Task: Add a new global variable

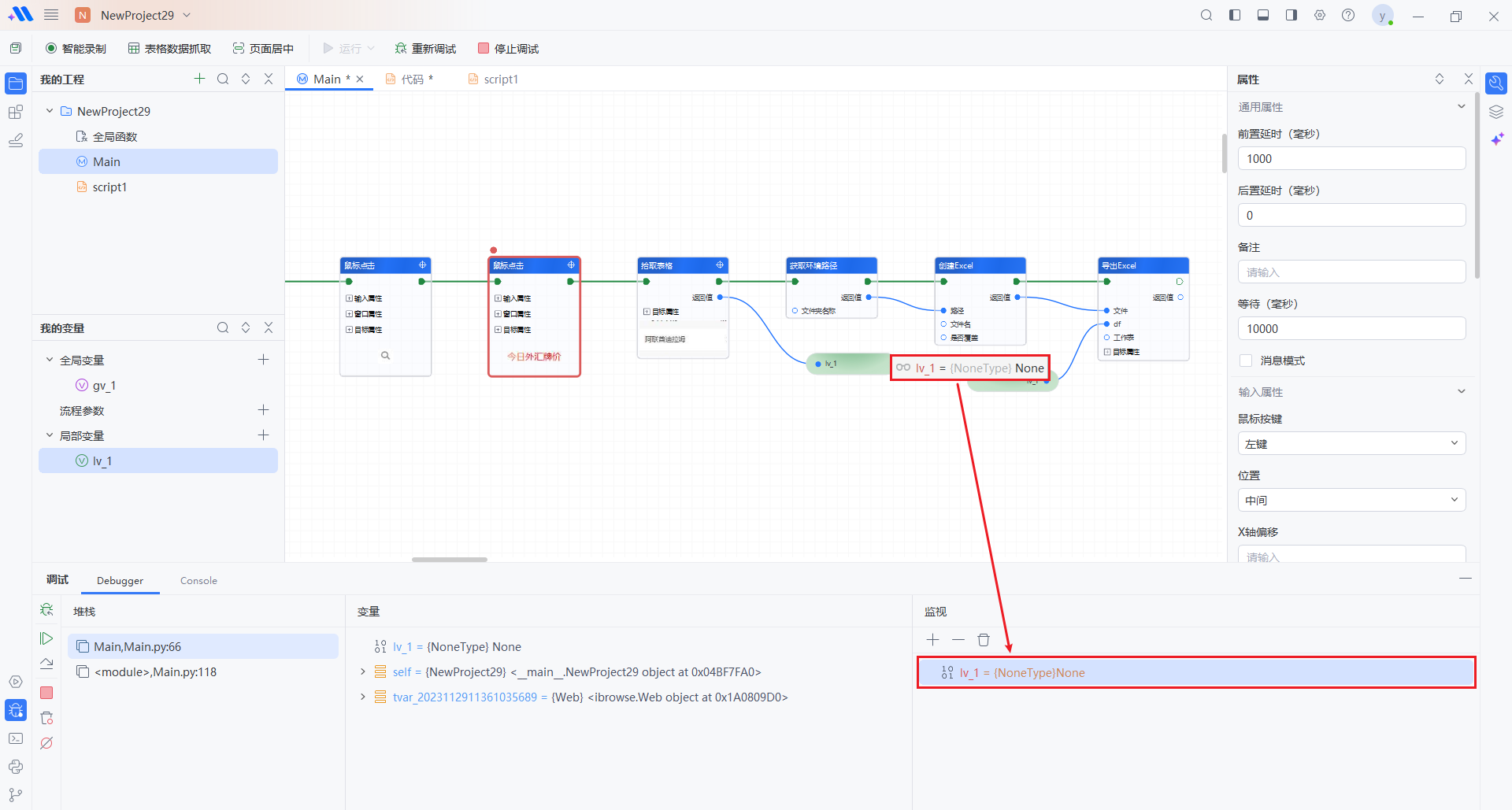Action: 263,360
